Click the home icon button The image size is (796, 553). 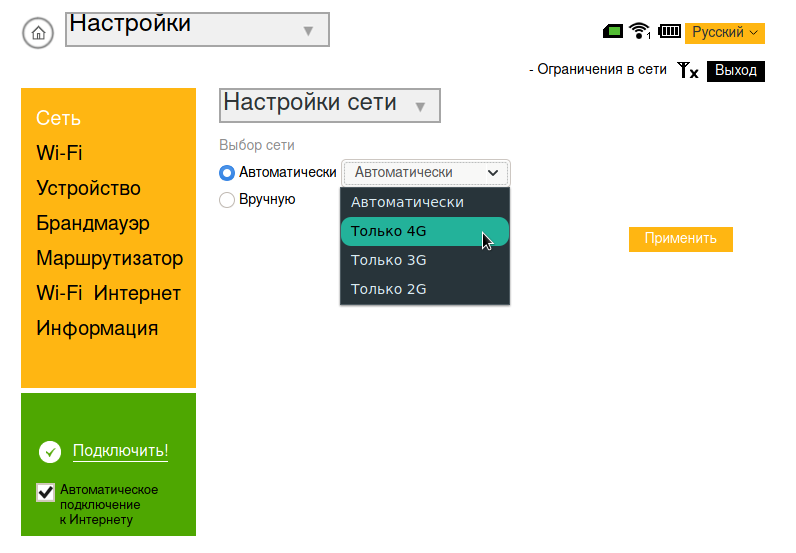tap(38, 33)
